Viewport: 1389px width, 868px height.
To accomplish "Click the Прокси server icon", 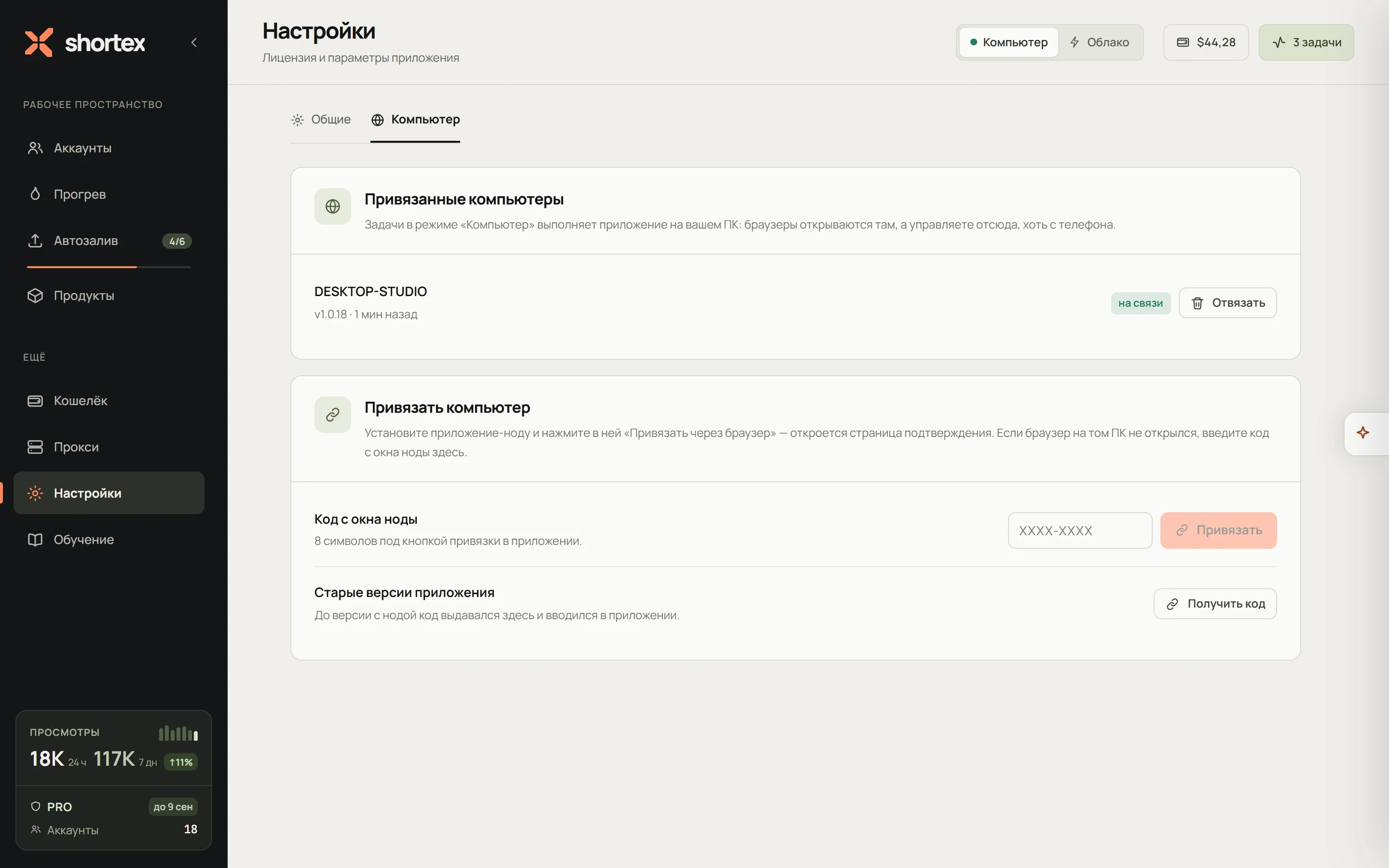I will pyautogui.click(x=35, y=447).
